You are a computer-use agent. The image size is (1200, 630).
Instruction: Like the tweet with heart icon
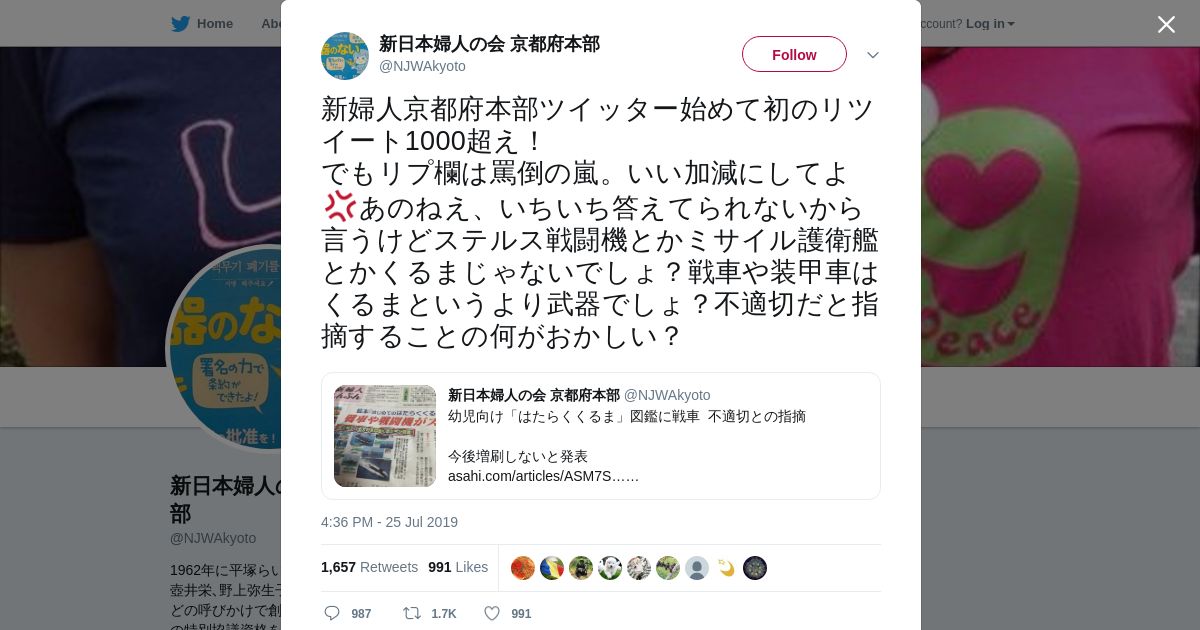[x=492, y=613]
